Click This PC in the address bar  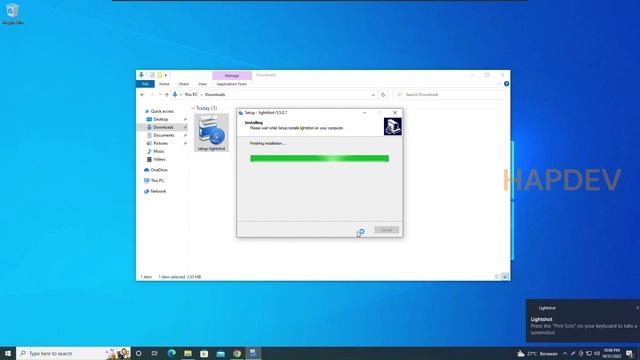(x=191, y=95)
